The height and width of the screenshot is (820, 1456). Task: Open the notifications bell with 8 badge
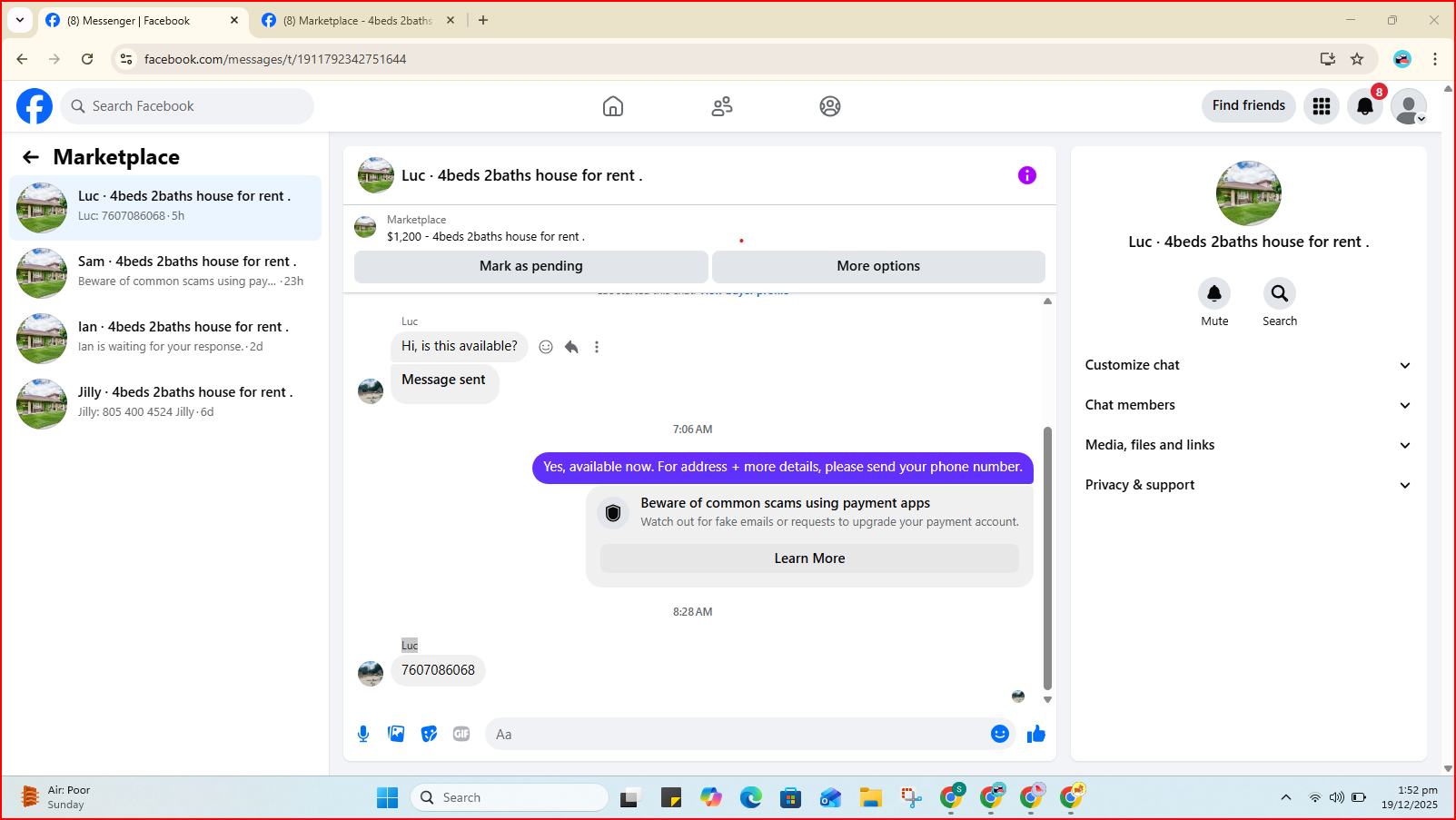pyautogui.click(x=1365, y=106)
